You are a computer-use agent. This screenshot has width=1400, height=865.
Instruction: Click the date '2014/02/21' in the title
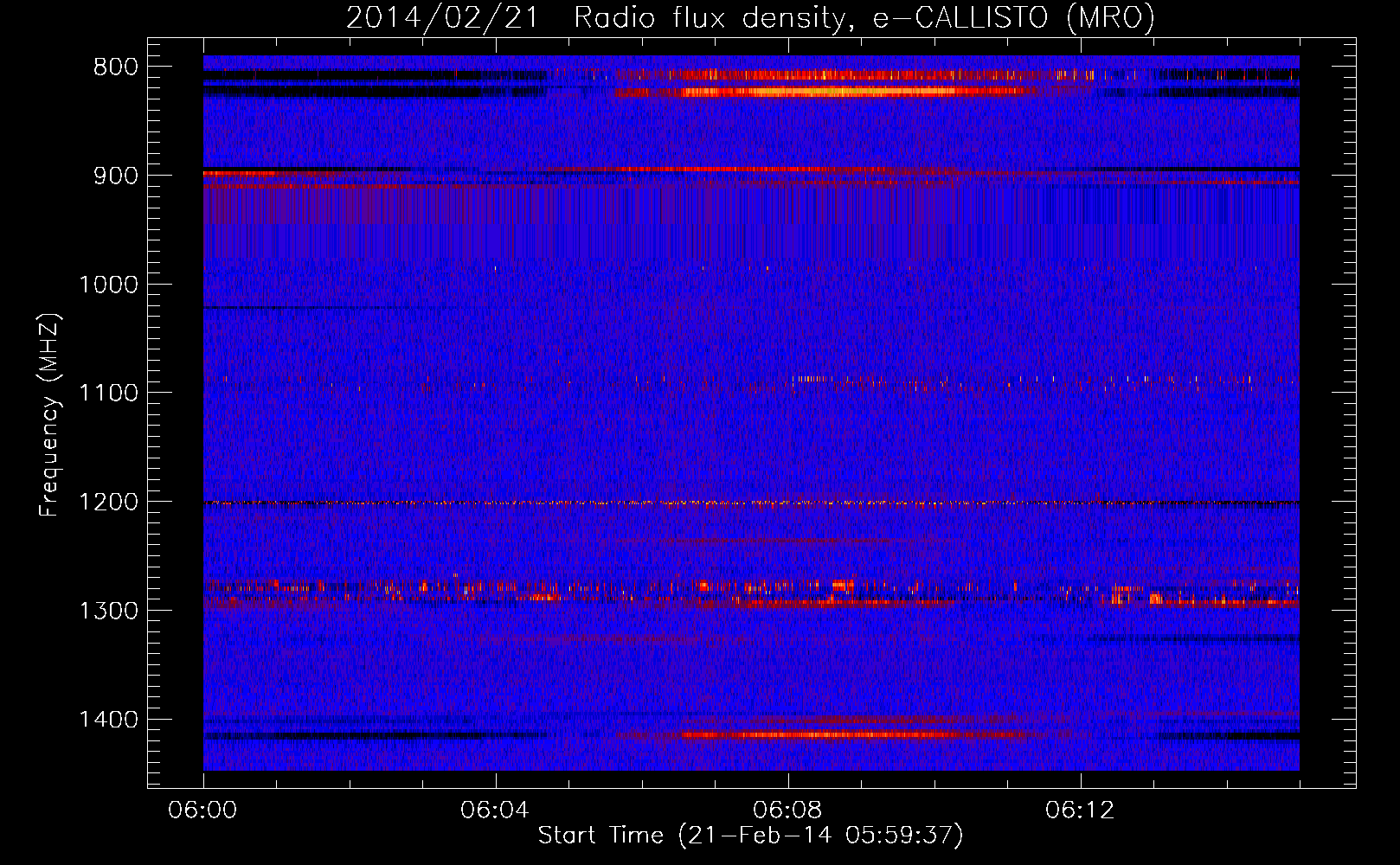click(x=442, y=17)
